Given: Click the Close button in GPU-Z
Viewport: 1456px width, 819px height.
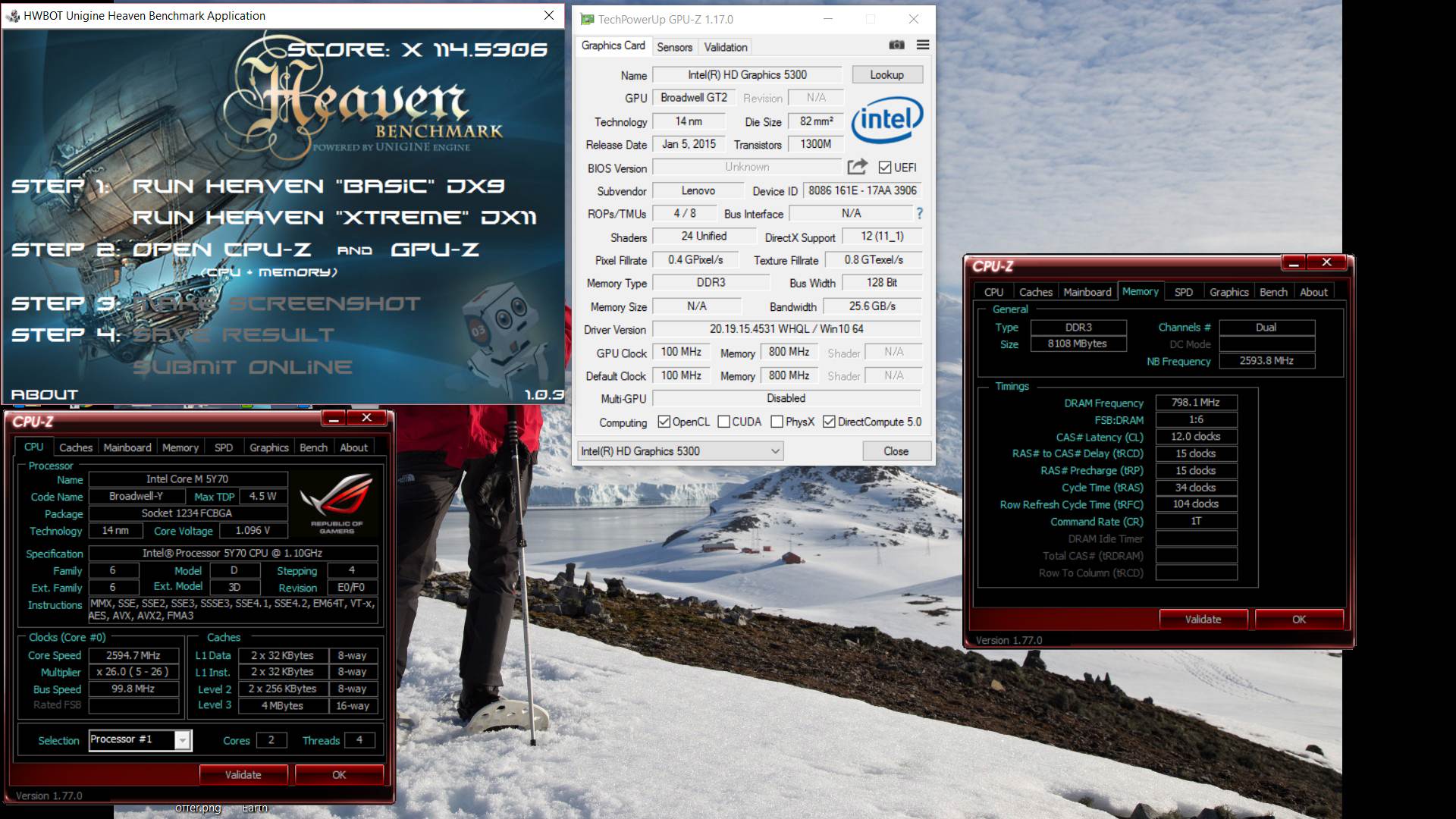Looking at the screenshot, I should tap(896, 451).
